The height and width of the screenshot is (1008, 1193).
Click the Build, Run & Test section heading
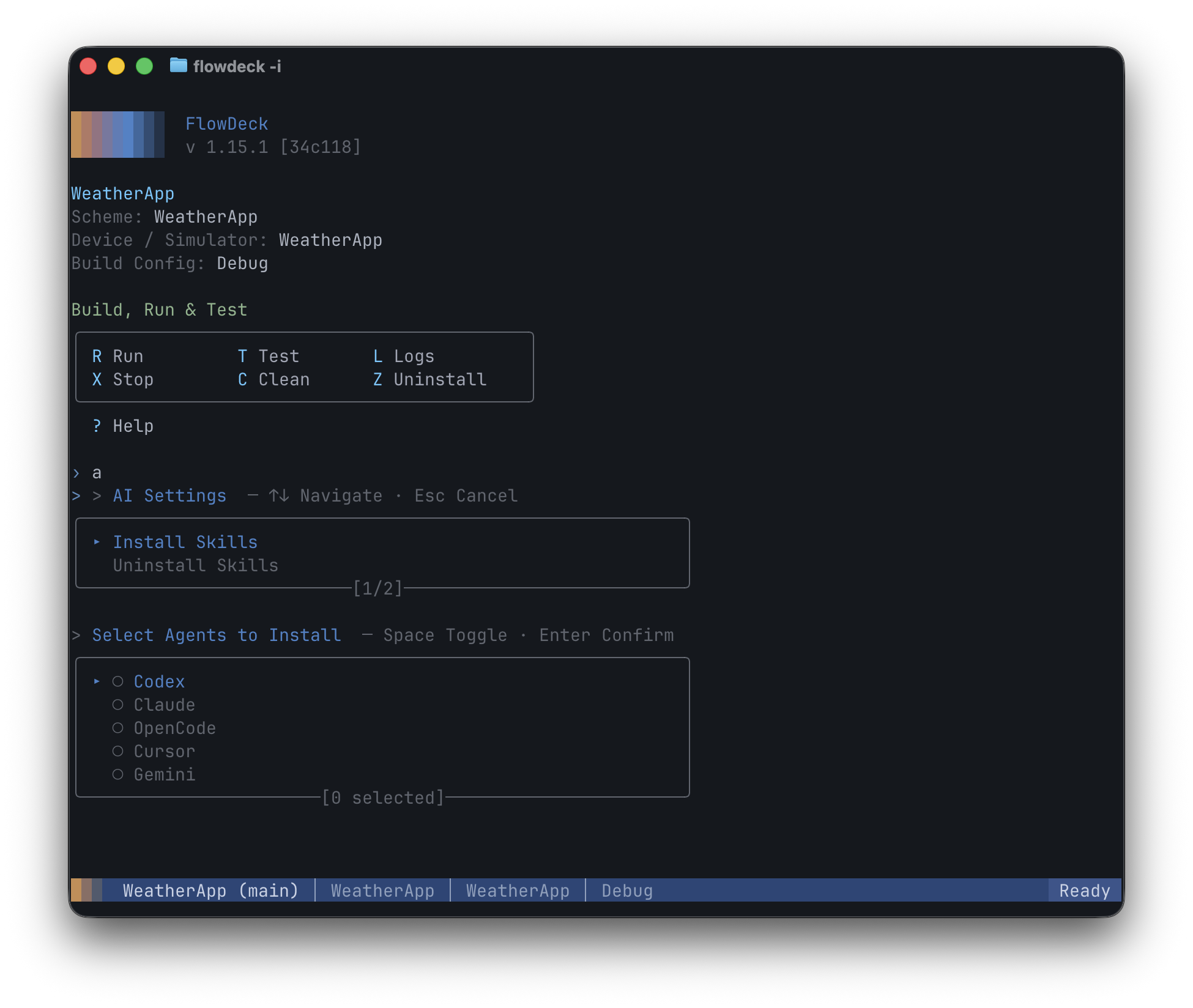[x=159, y=310]
